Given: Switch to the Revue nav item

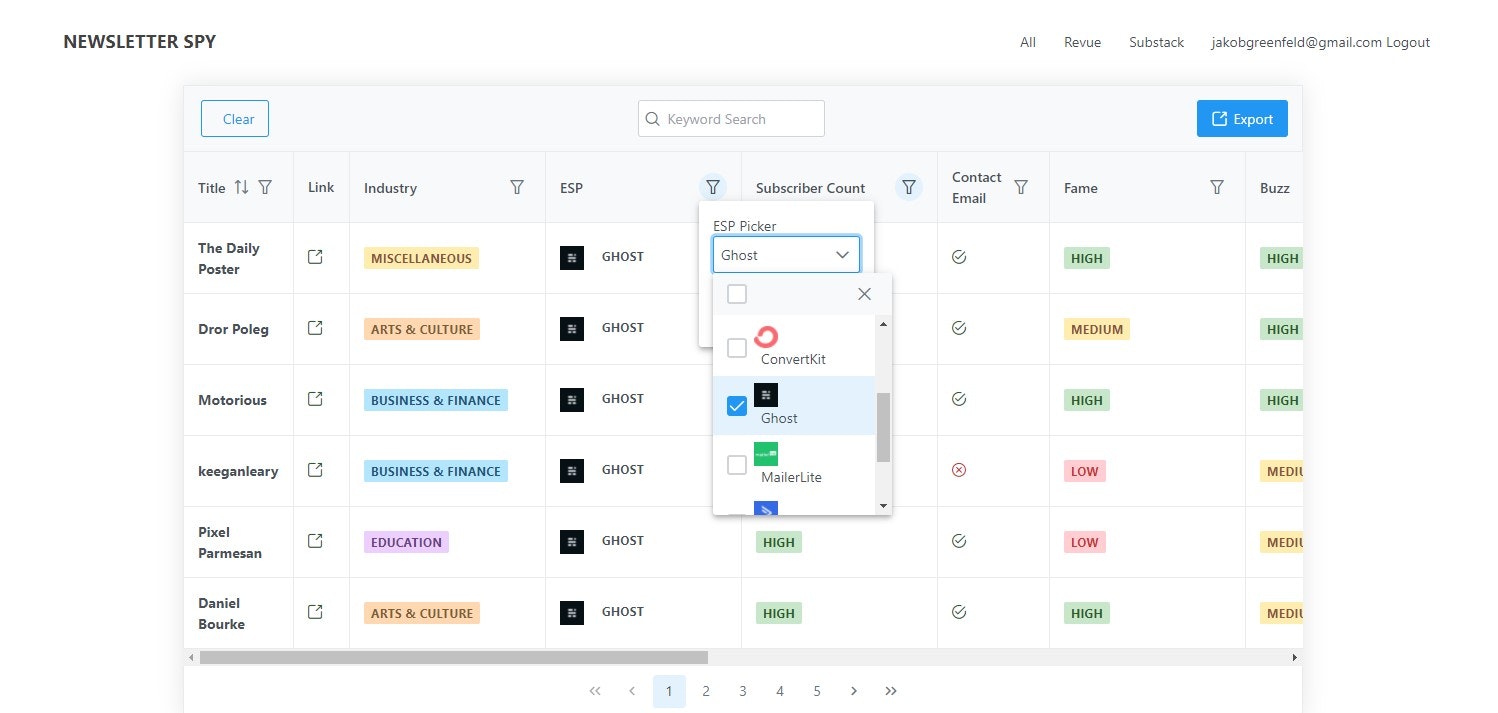Looking at the screenshot, I should [x=1082, y=42].
